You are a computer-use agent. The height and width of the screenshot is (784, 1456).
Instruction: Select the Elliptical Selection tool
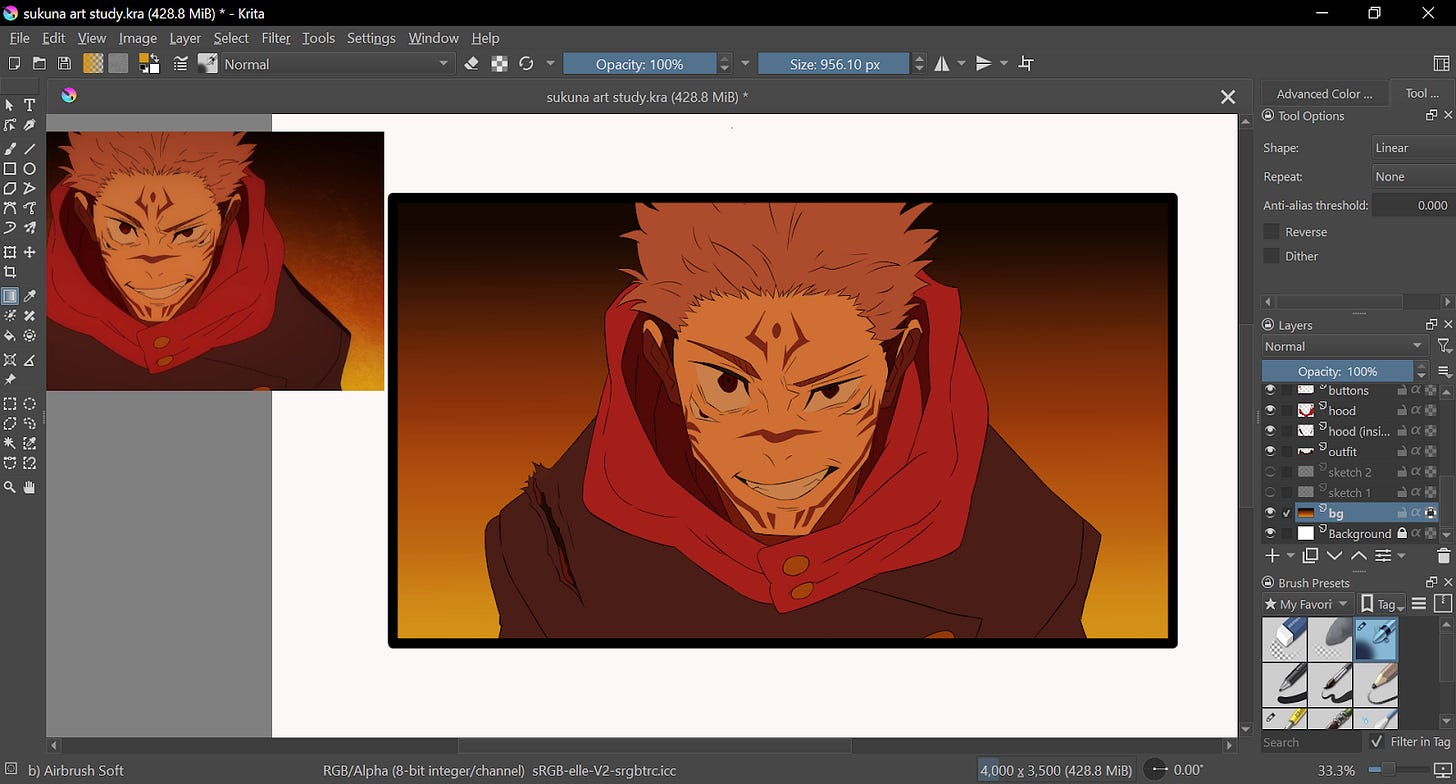tap(30, 404)
